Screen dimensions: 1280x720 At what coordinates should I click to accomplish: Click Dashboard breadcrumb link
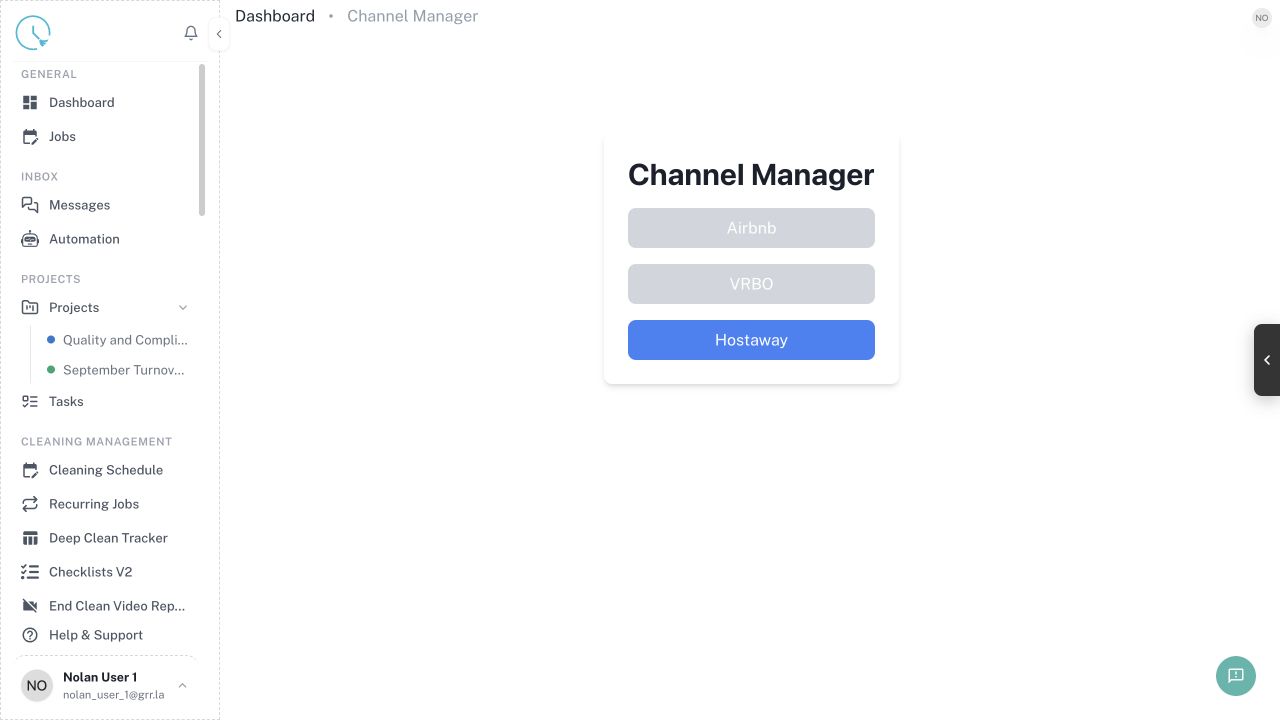pos(275,16)
